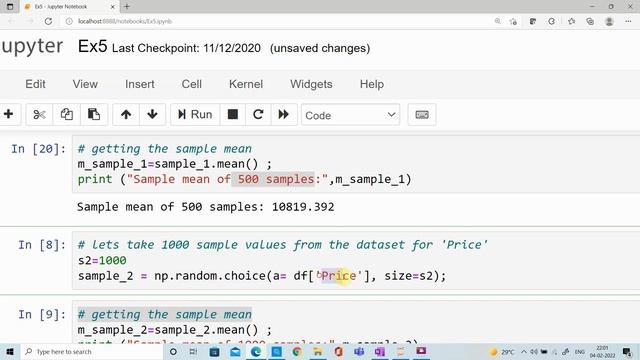
Task: Click the localhost address bar
Action: 278,21
